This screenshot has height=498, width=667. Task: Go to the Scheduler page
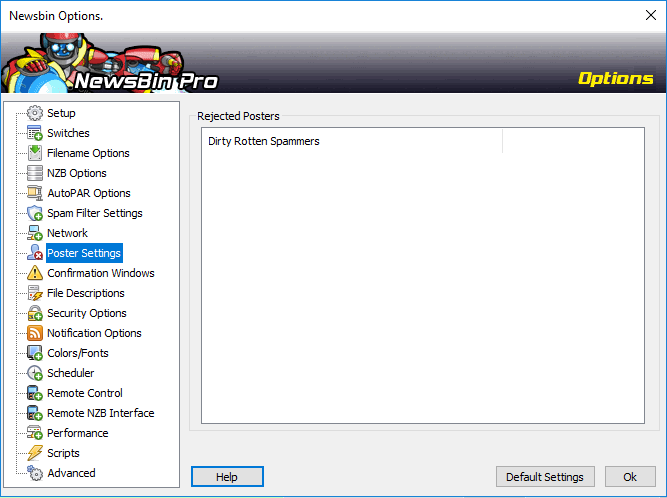click(70, 373)
